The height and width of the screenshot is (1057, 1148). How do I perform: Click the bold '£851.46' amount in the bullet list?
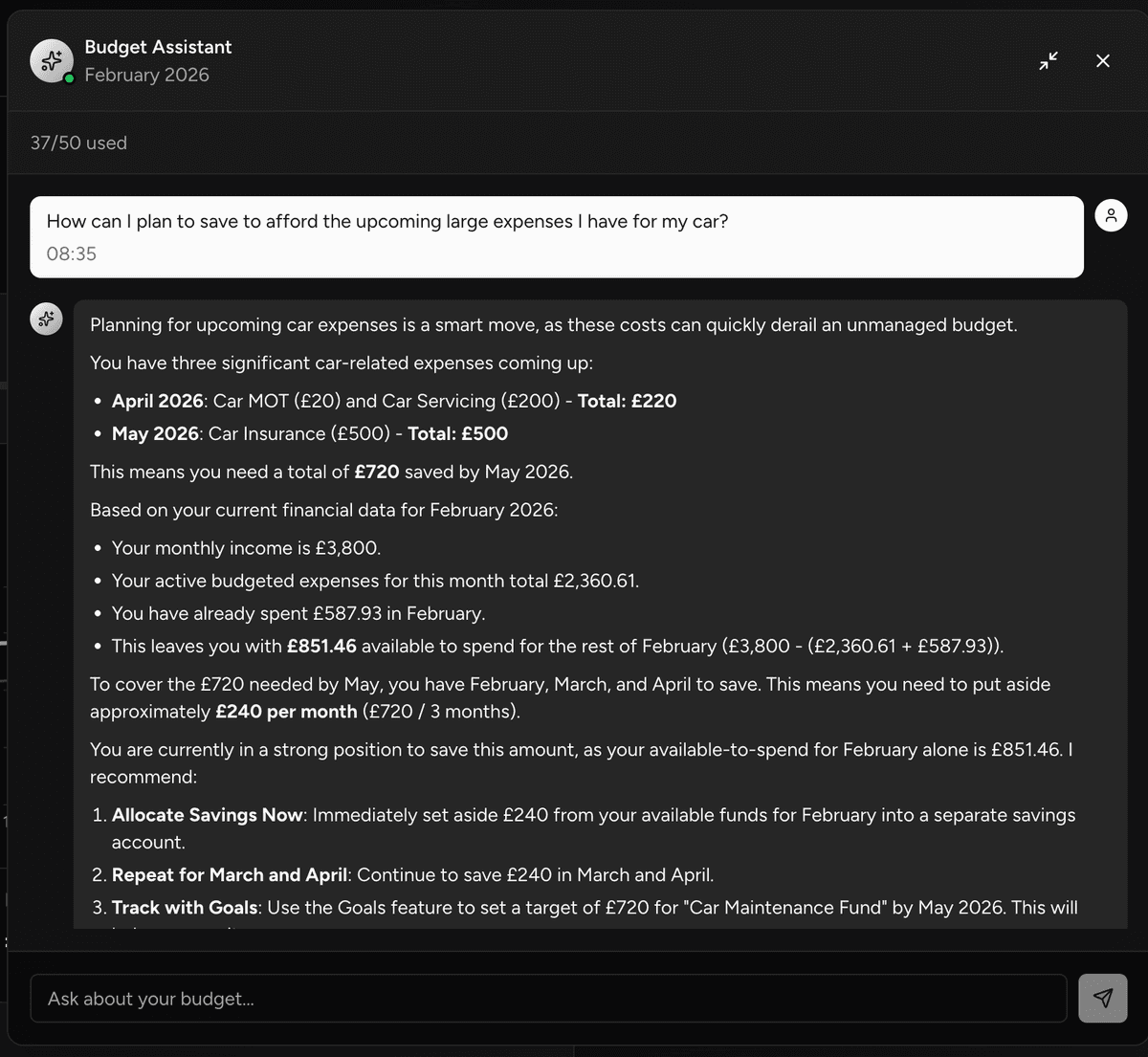[321, 646]
